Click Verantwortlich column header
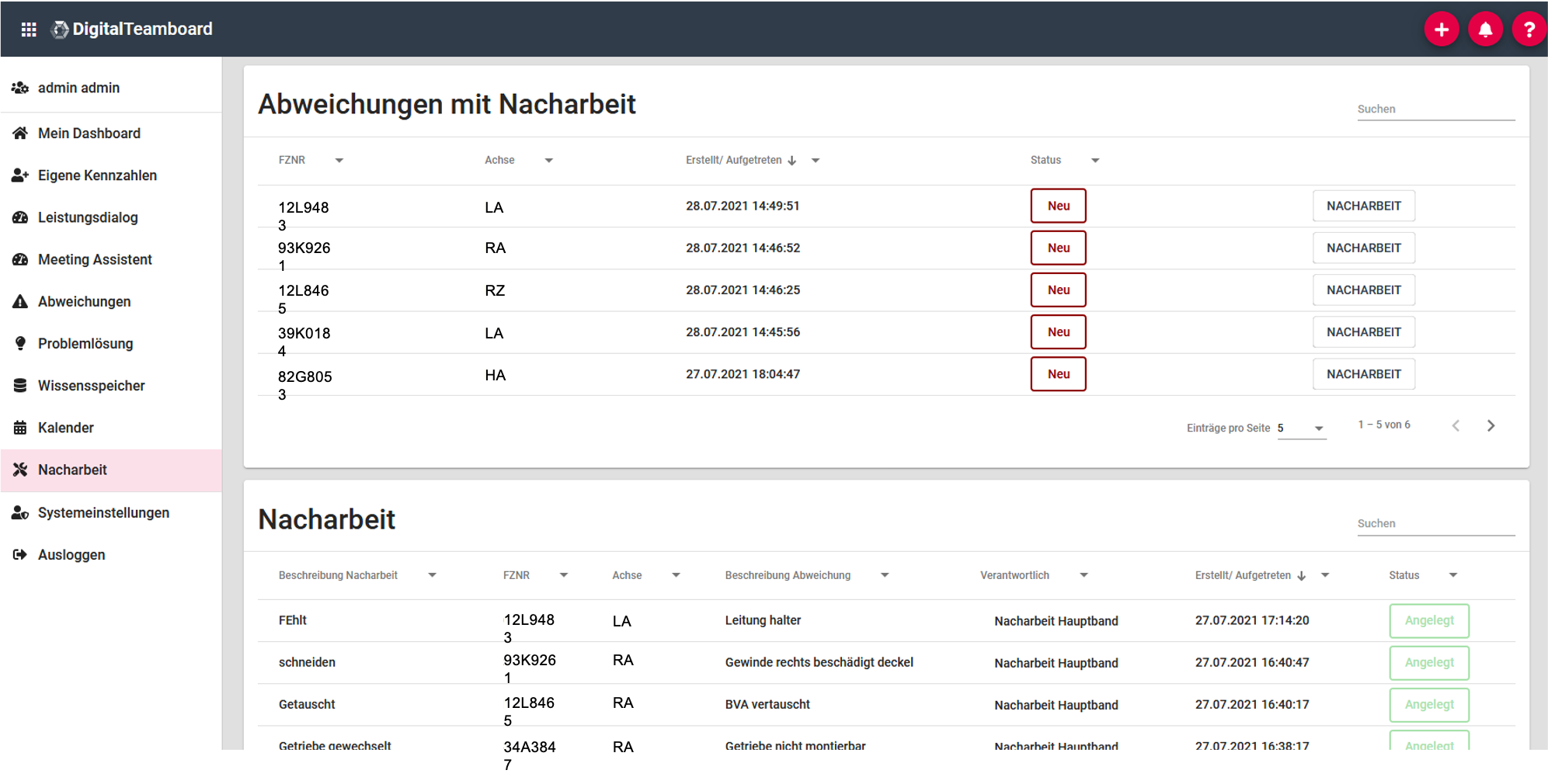The image size is (1548, 784). pos(1014,575)
